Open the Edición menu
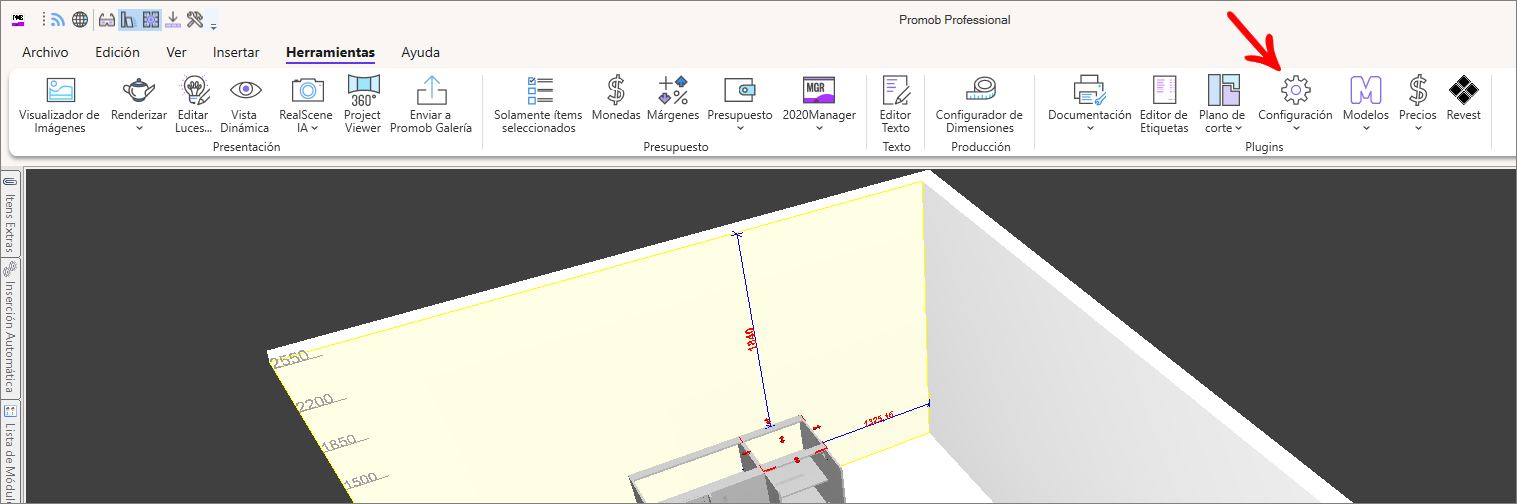The image size is (1517, 504). (x=117, y=53)
